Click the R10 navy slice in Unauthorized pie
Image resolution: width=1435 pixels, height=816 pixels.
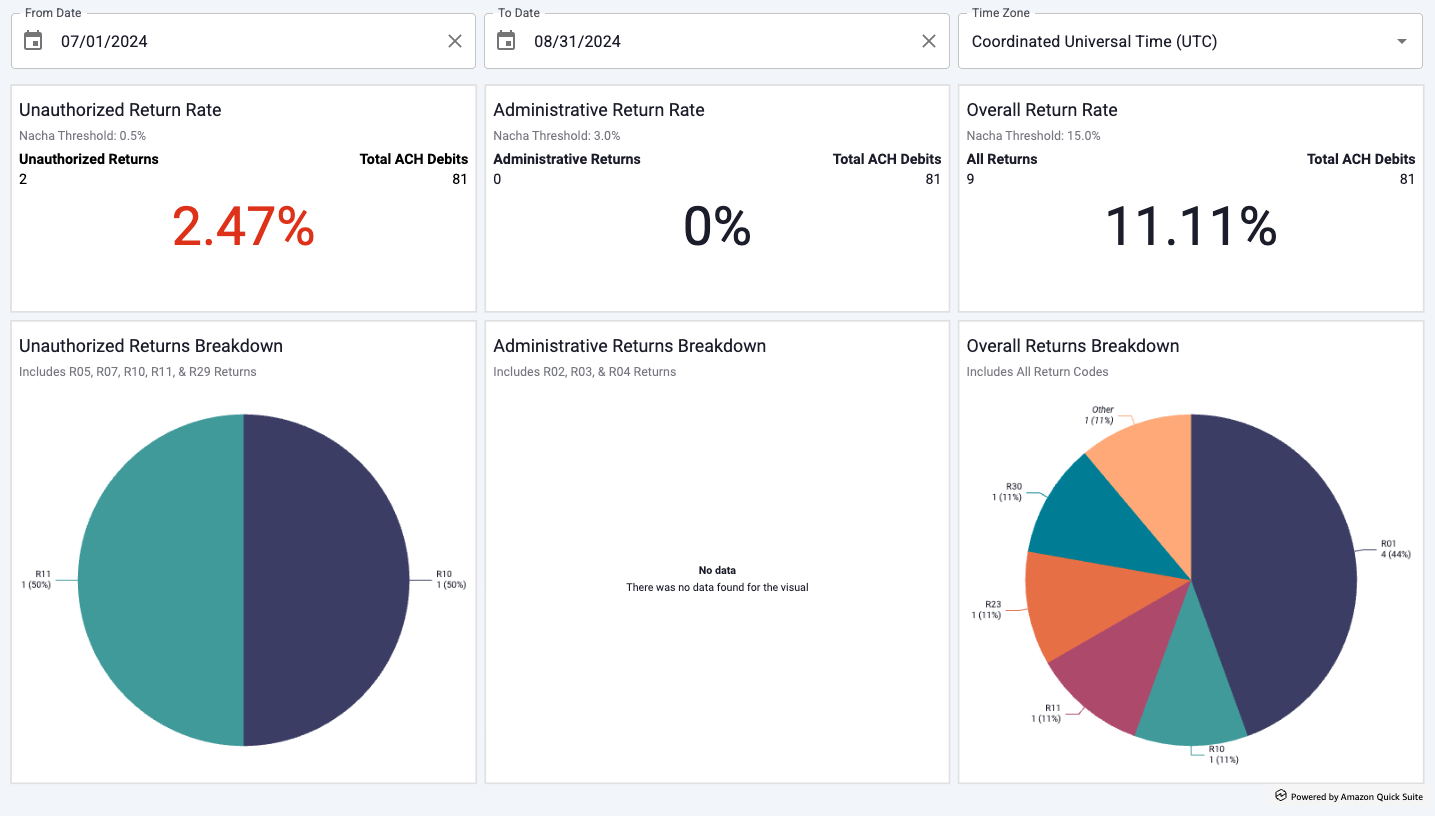327,580
